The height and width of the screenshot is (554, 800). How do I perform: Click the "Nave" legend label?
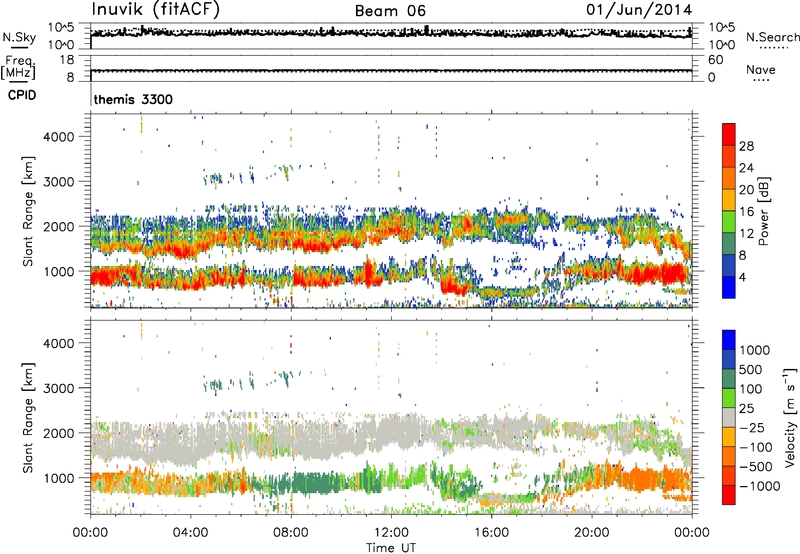761,69
